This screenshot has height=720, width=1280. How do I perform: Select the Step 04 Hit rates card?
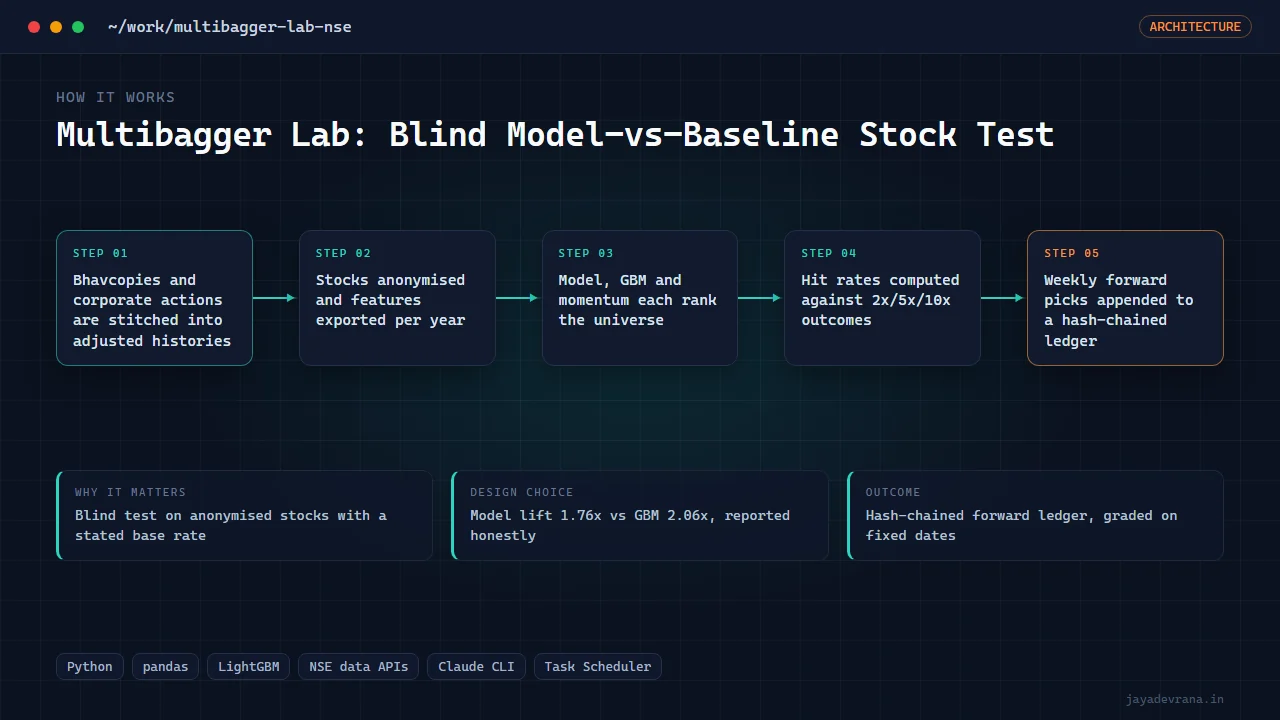click(x=882, y=298)
